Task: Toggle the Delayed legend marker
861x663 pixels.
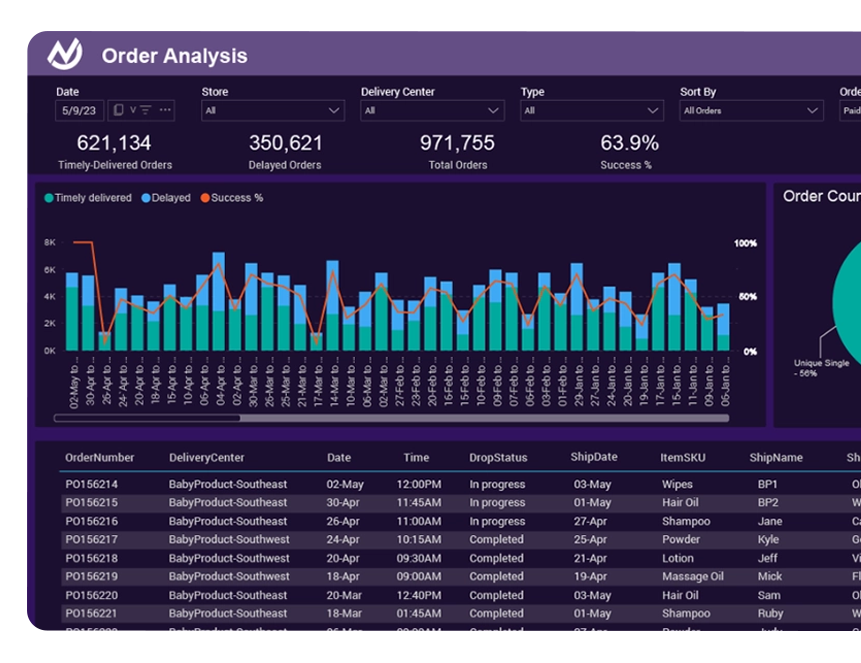Action: 146,198
